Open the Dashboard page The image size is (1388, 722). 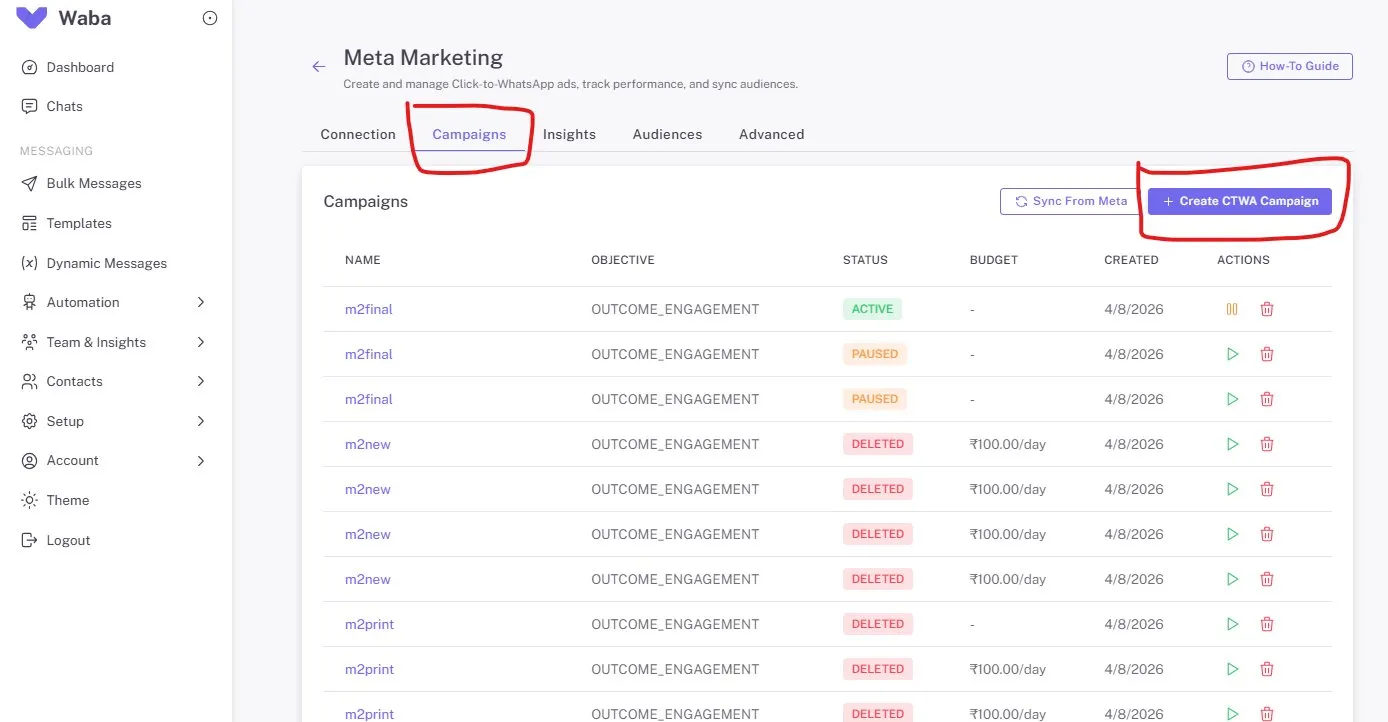80,67
